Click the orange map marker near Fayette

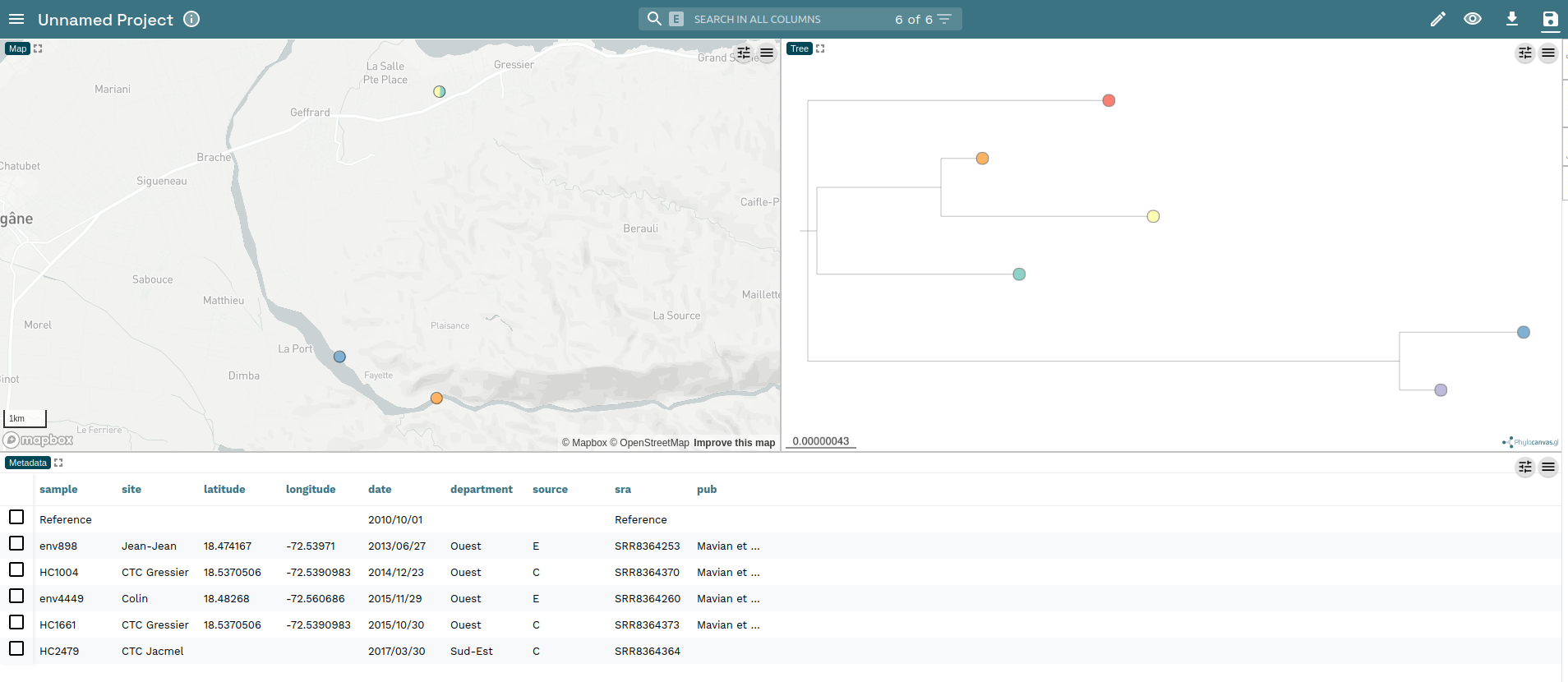(436, 399)
